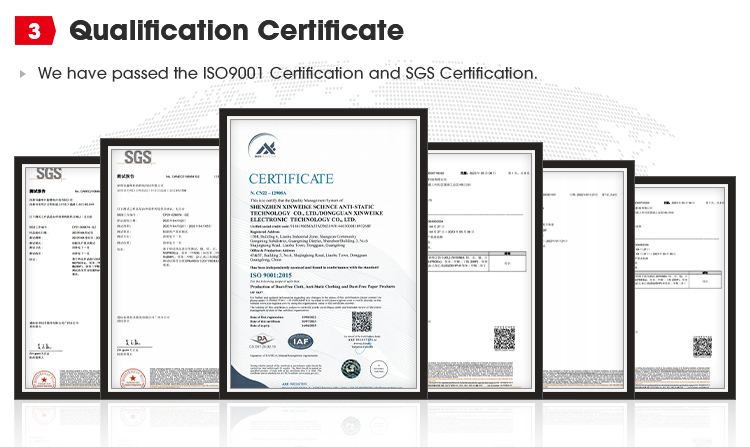Click QR code on fourth framed certificate

point(504,337)
